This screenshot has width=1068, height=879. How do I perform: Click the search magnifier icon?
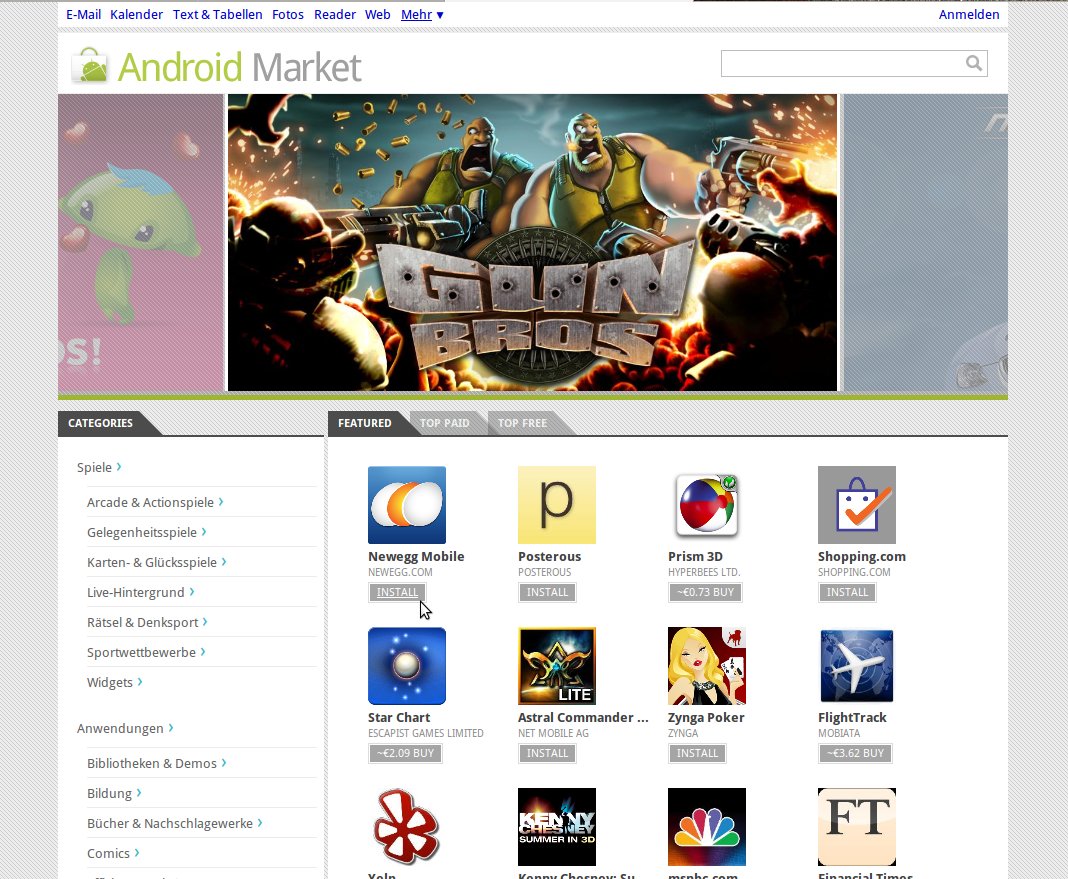(974, 63)
